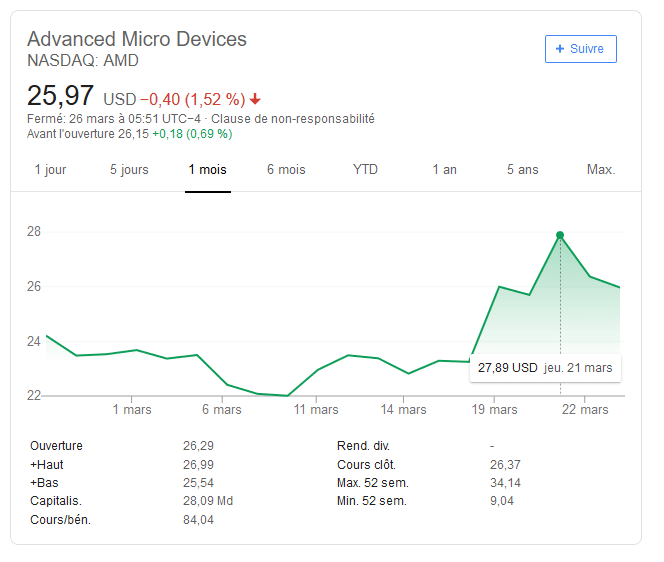This screenshot has width=664, height=562.
Task: Click the Min. 52 sem. label
Action: pyautogui.click(x=372, y=501)
